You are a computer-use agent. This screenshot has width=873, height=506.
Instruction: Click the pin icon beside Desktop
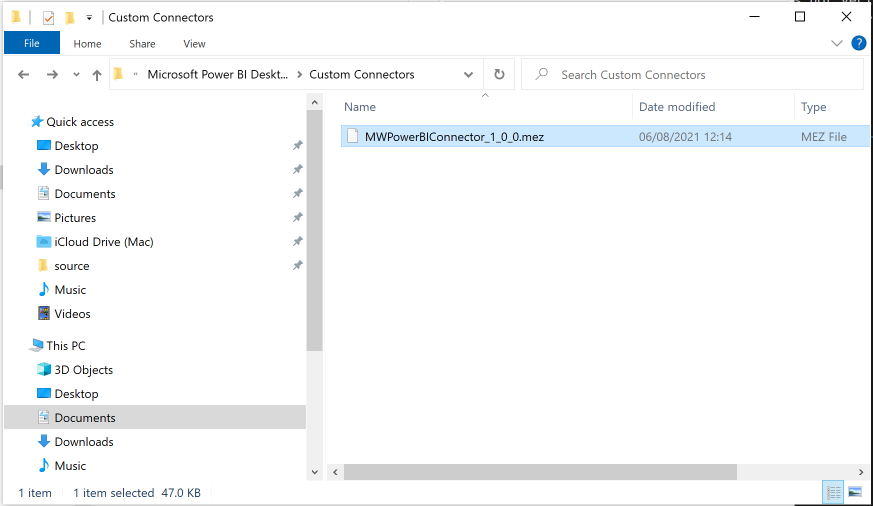(298, 145)
